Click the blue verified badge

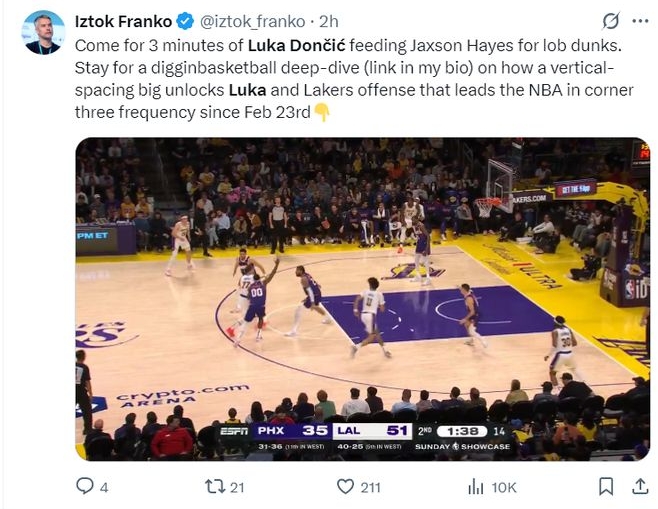tap(185, 21)
